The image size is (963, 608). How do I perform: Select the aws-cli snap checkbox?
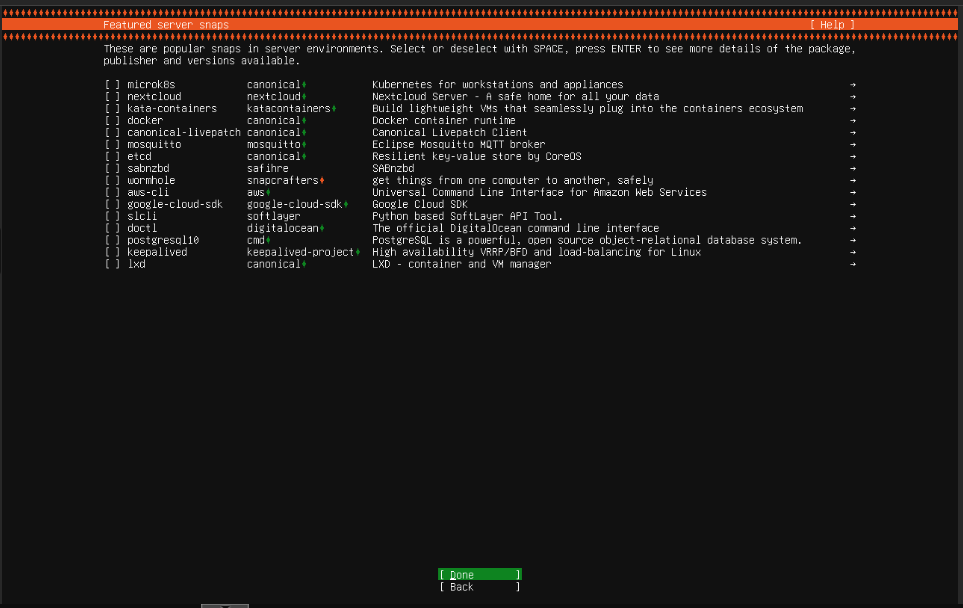[x=111, y=192]
